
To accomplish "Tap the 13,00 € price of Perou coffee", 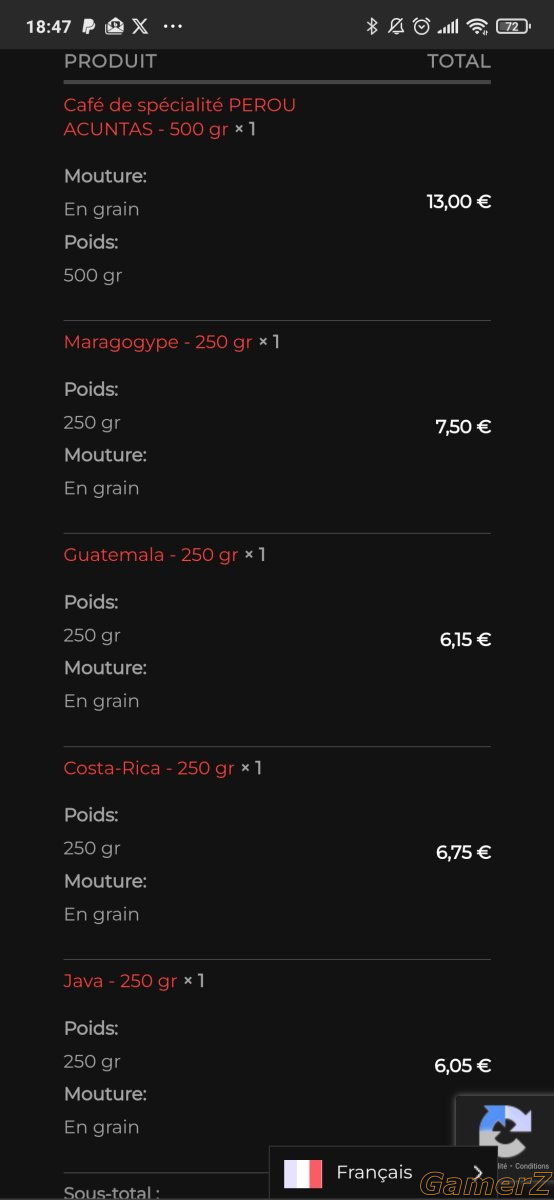I will (459, 202).
